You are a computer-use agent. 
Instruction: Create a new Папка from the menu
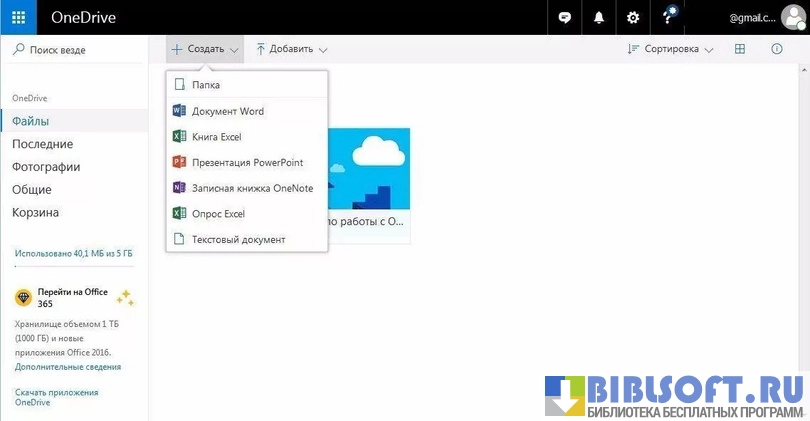(205, 85)
